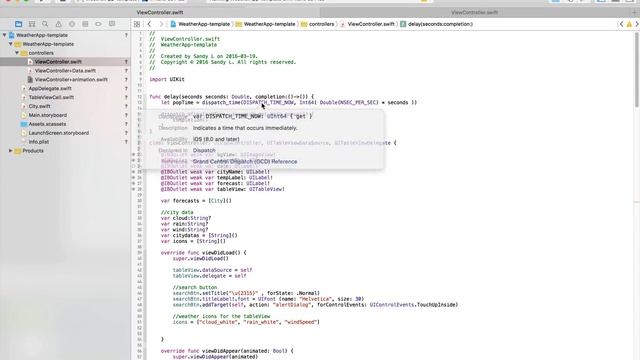Show the Report navigator speech-bubble icon

[112, 24]
